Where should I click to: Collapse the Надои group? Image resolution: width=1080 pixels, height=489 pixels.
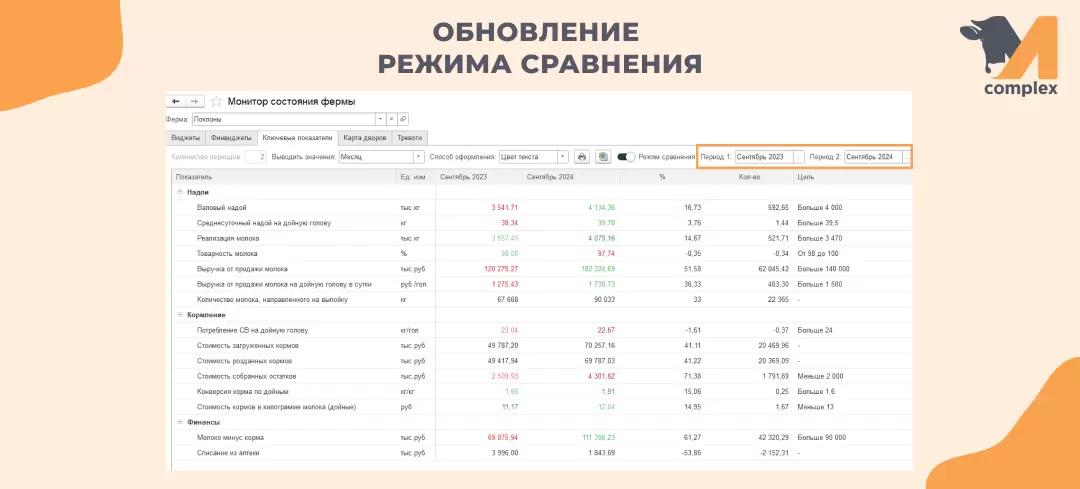[x=180, y=192]
